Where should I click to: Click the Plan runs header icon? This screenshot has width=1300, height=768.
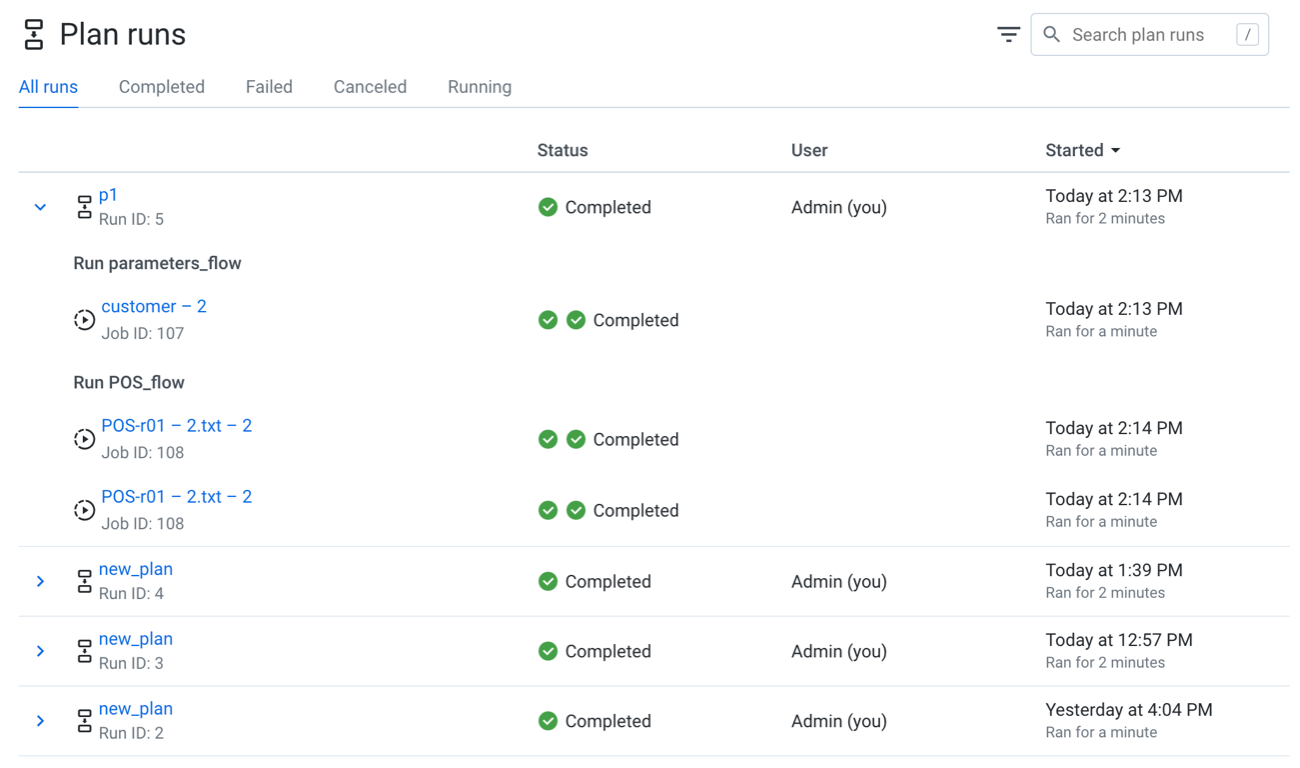click(34, 35)
